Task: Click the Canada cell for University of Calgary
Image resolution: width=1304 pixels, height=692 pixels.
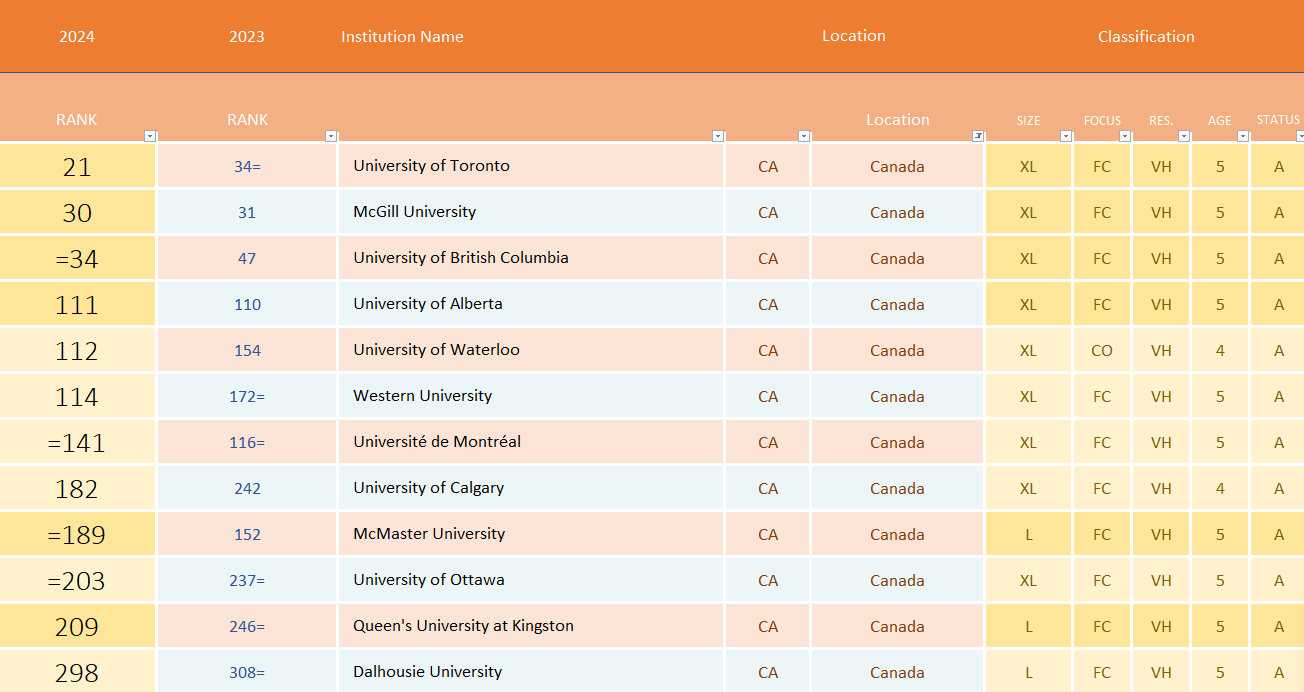Action: (x=897, y=488)
